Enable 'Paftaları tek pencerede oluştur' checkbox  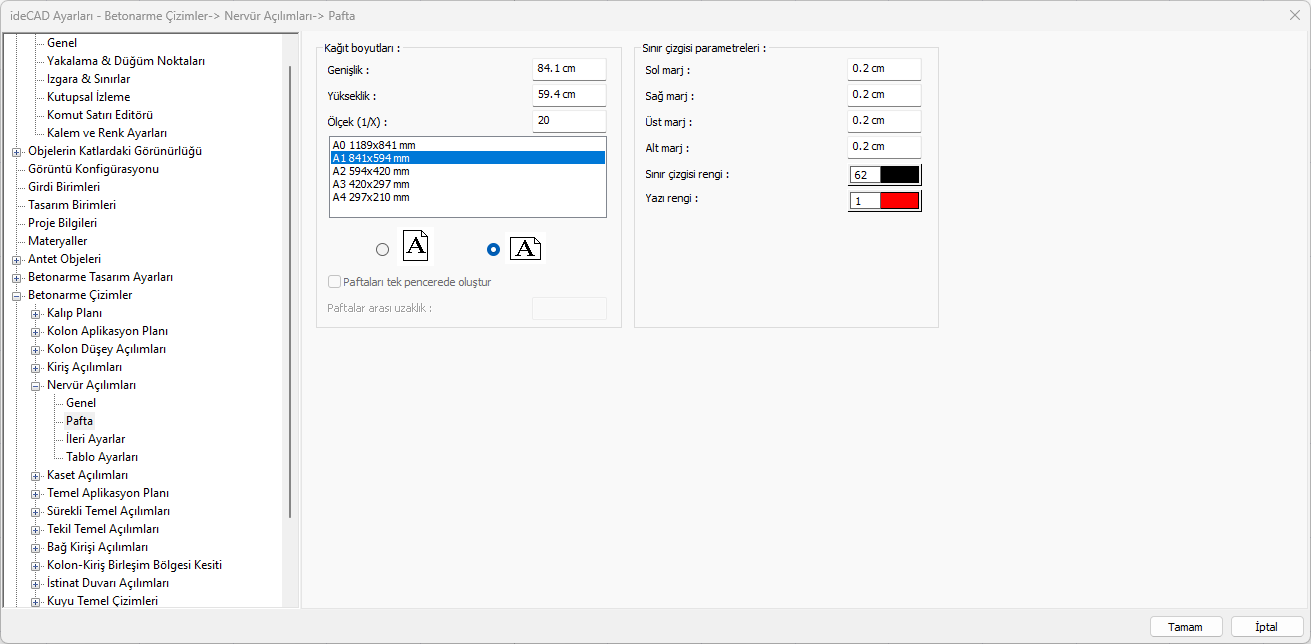click(x=335, y=282)
